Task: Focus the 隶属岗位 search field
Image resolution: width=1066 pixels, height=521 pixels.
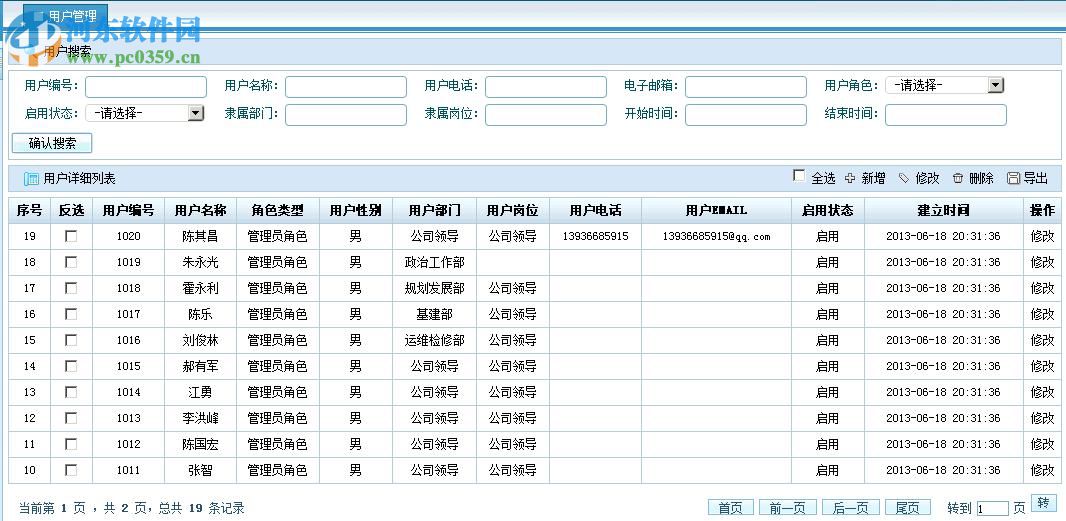Action: point(545,114)
